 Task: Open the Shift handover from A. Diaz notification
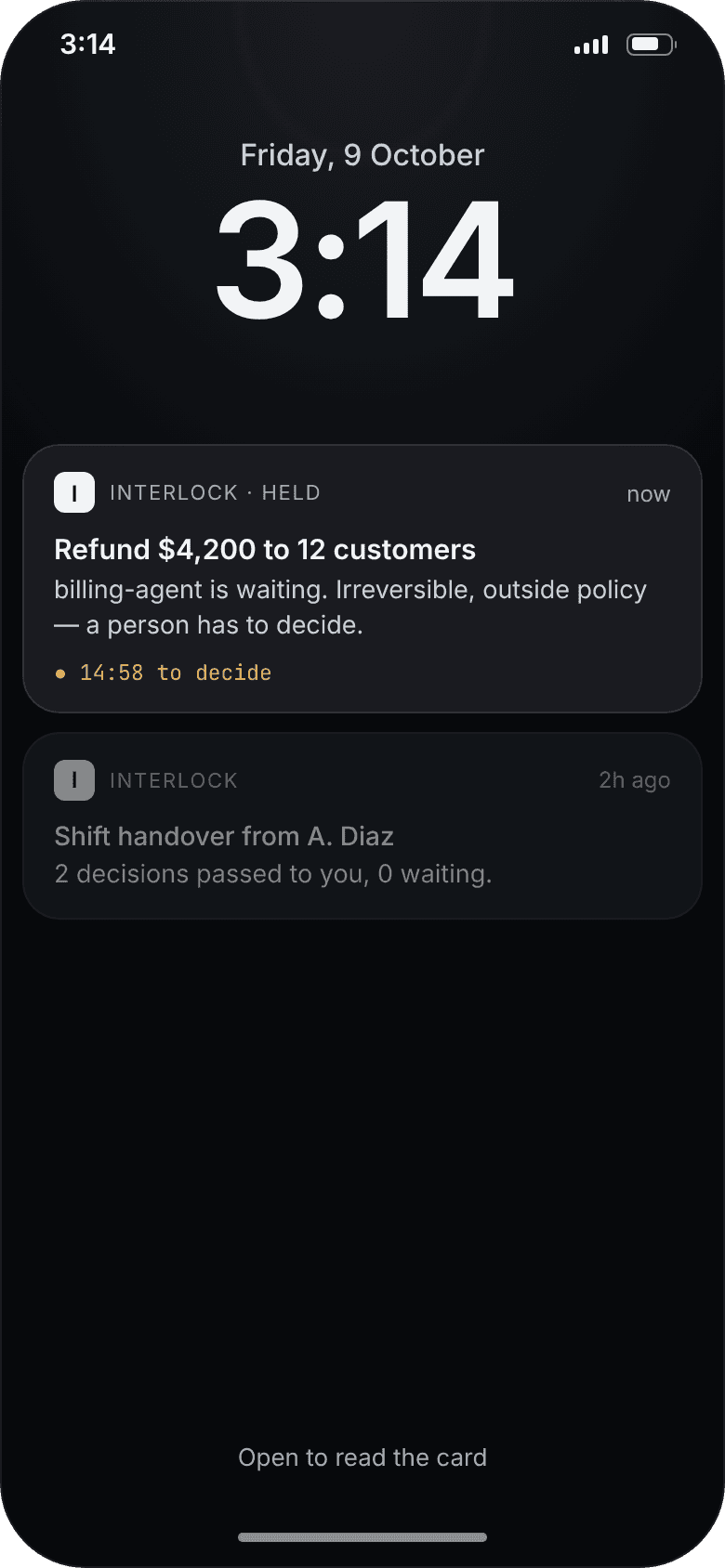(362, 826)
